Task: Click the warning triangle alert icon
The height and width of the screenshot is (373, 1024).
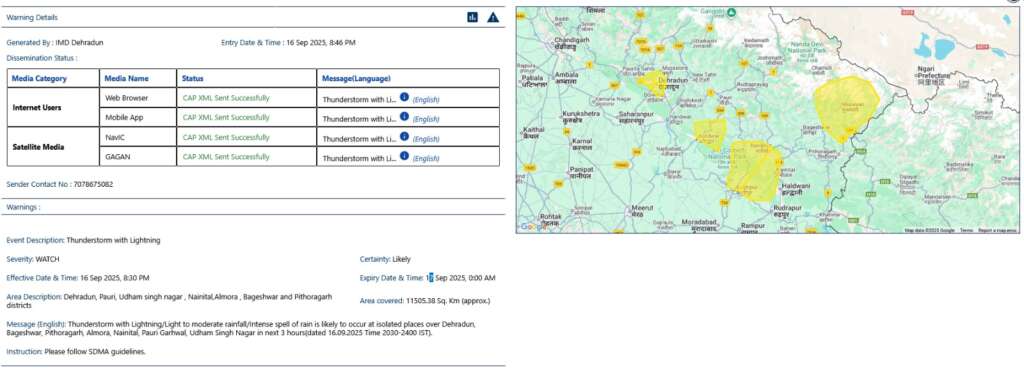Action: pyautogui.click(x=493, y=17)
